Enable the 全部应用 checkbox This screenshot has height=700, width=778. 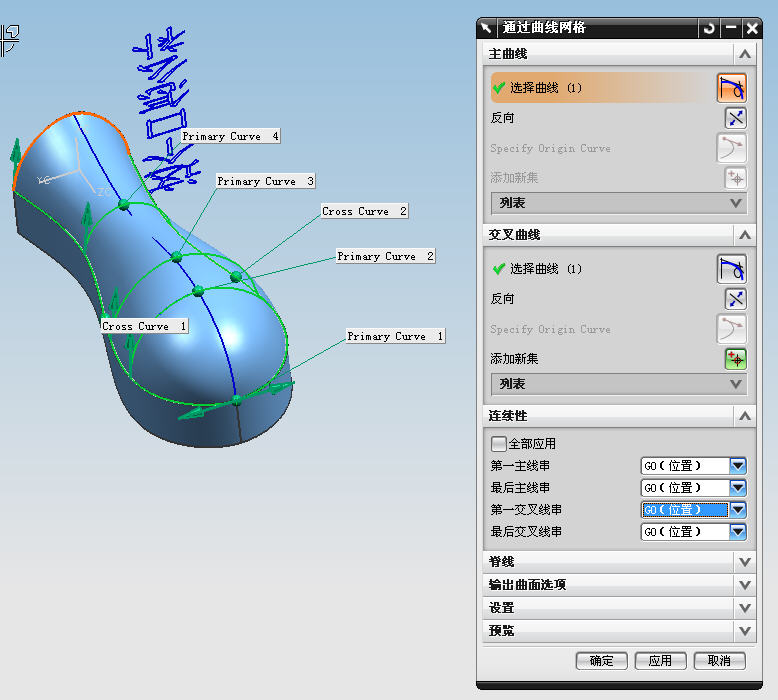tap(498, 444)
